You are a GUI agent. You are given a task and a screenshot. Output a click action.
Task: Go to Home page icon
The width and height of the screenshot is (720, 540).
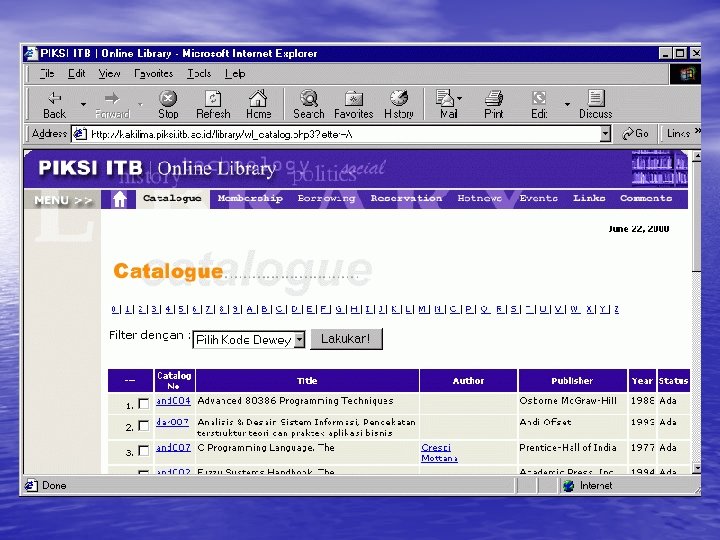click(258, 104)
